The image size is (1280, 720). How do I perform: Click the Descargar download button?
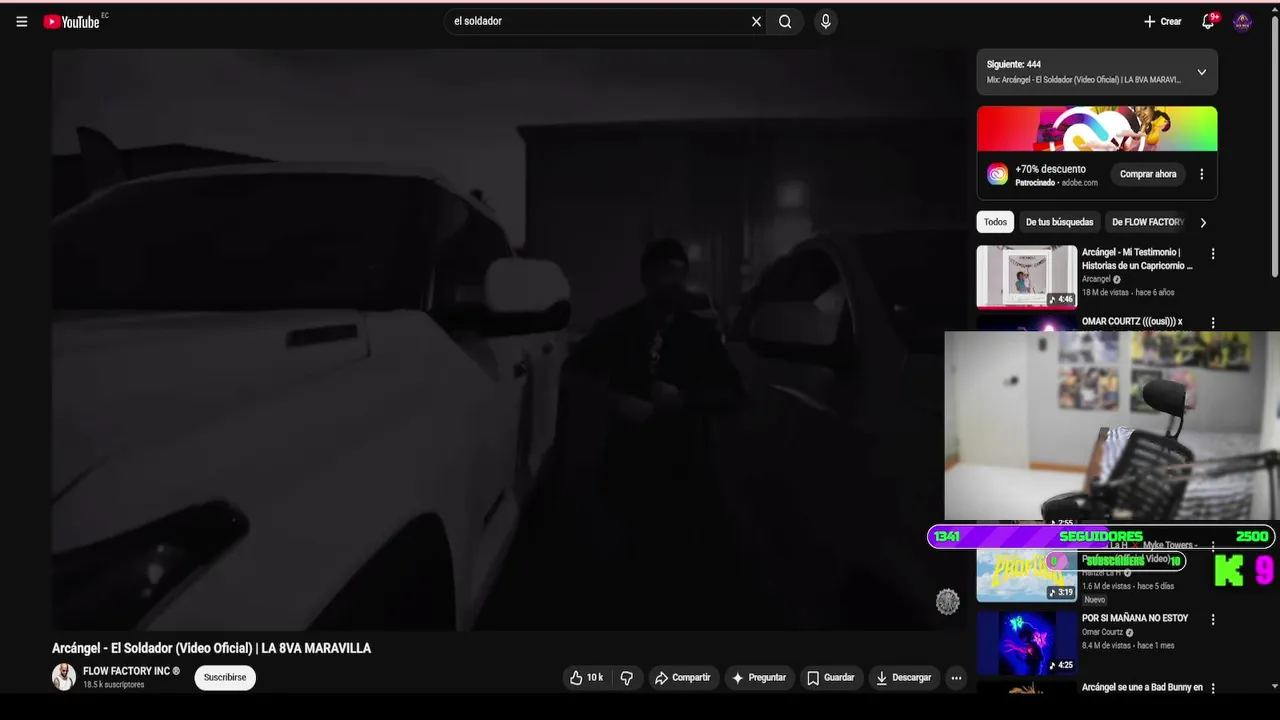[x=904, y=678]
